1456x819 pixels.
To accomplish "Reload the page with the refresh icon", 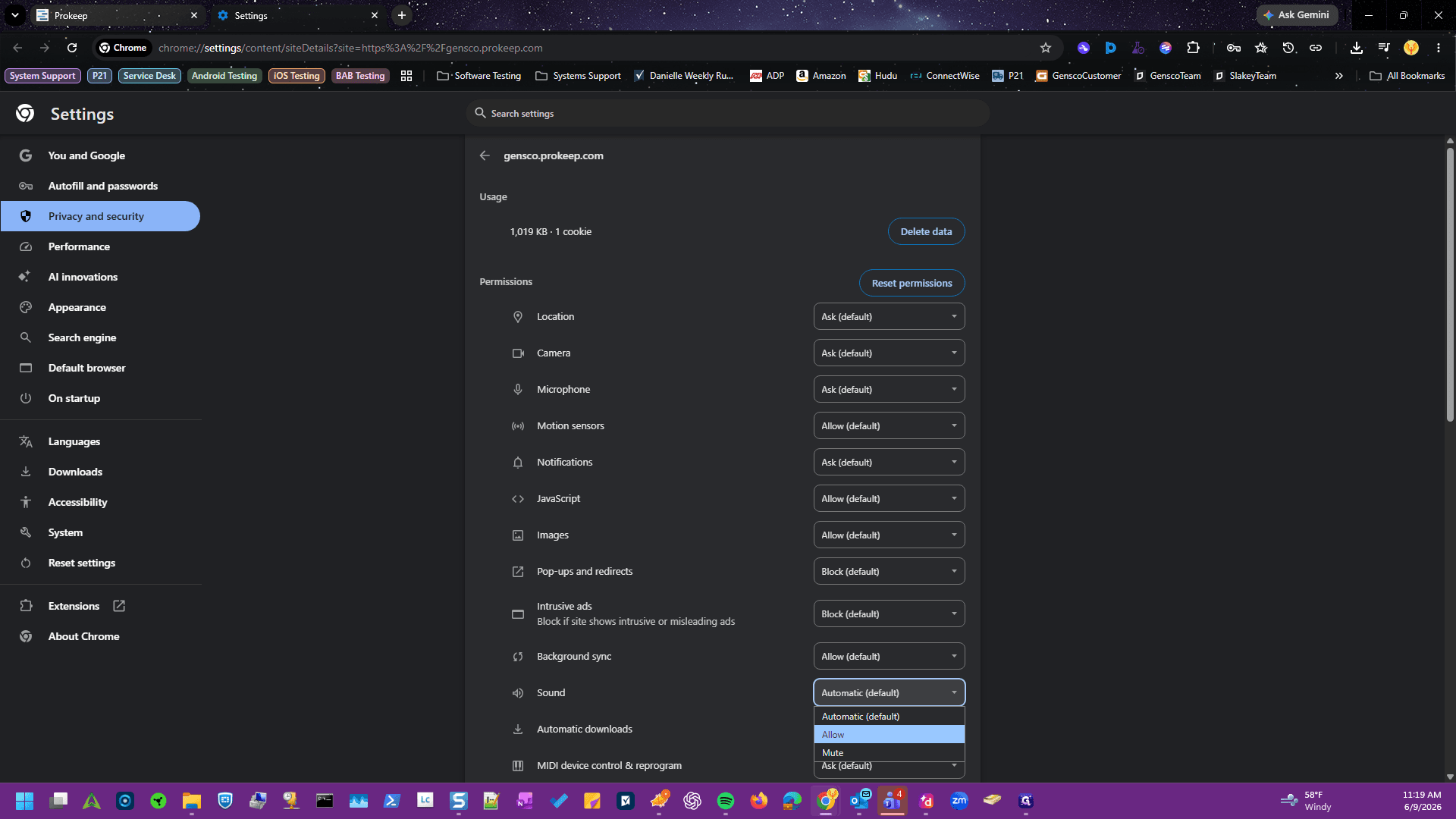I will (72, 48).
